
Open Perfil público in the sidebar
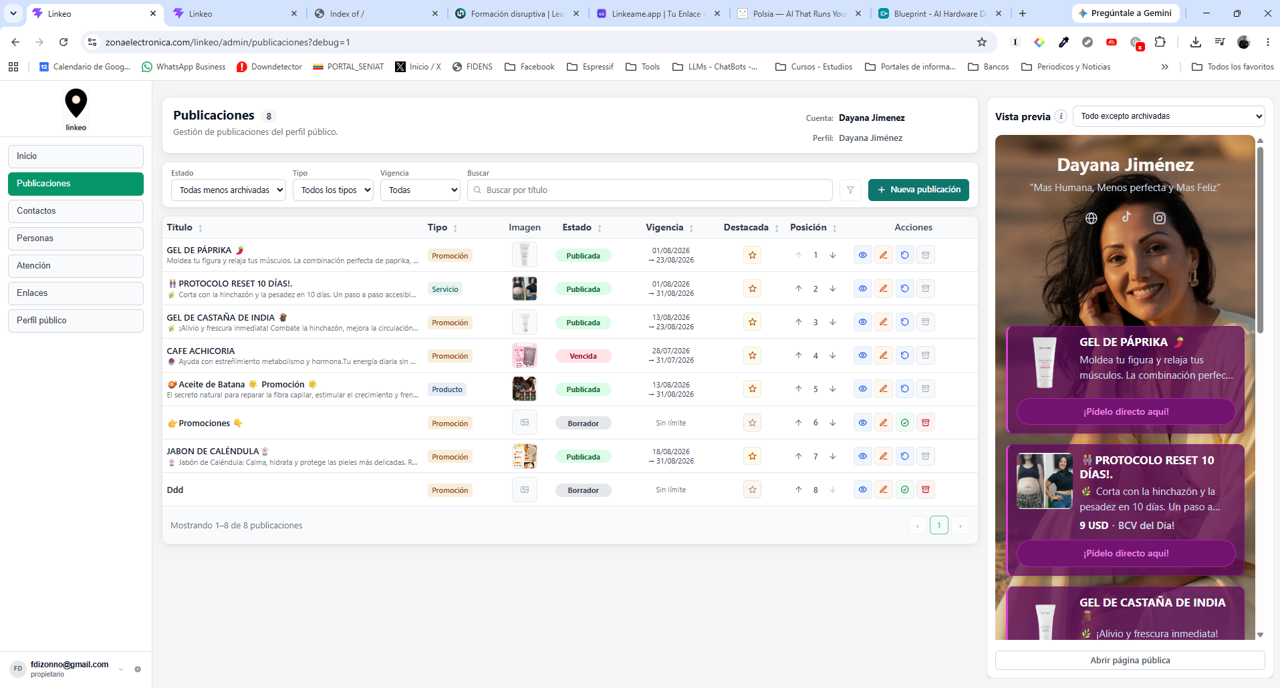coord(76,320)
